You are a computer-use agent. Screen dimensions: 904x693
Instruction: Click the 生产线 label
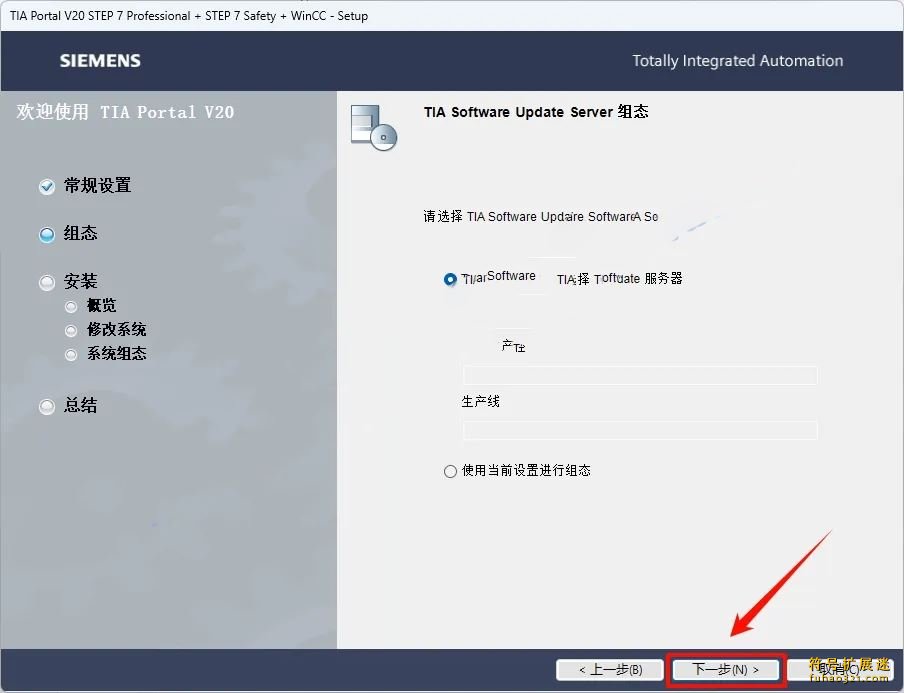point(480,401)
